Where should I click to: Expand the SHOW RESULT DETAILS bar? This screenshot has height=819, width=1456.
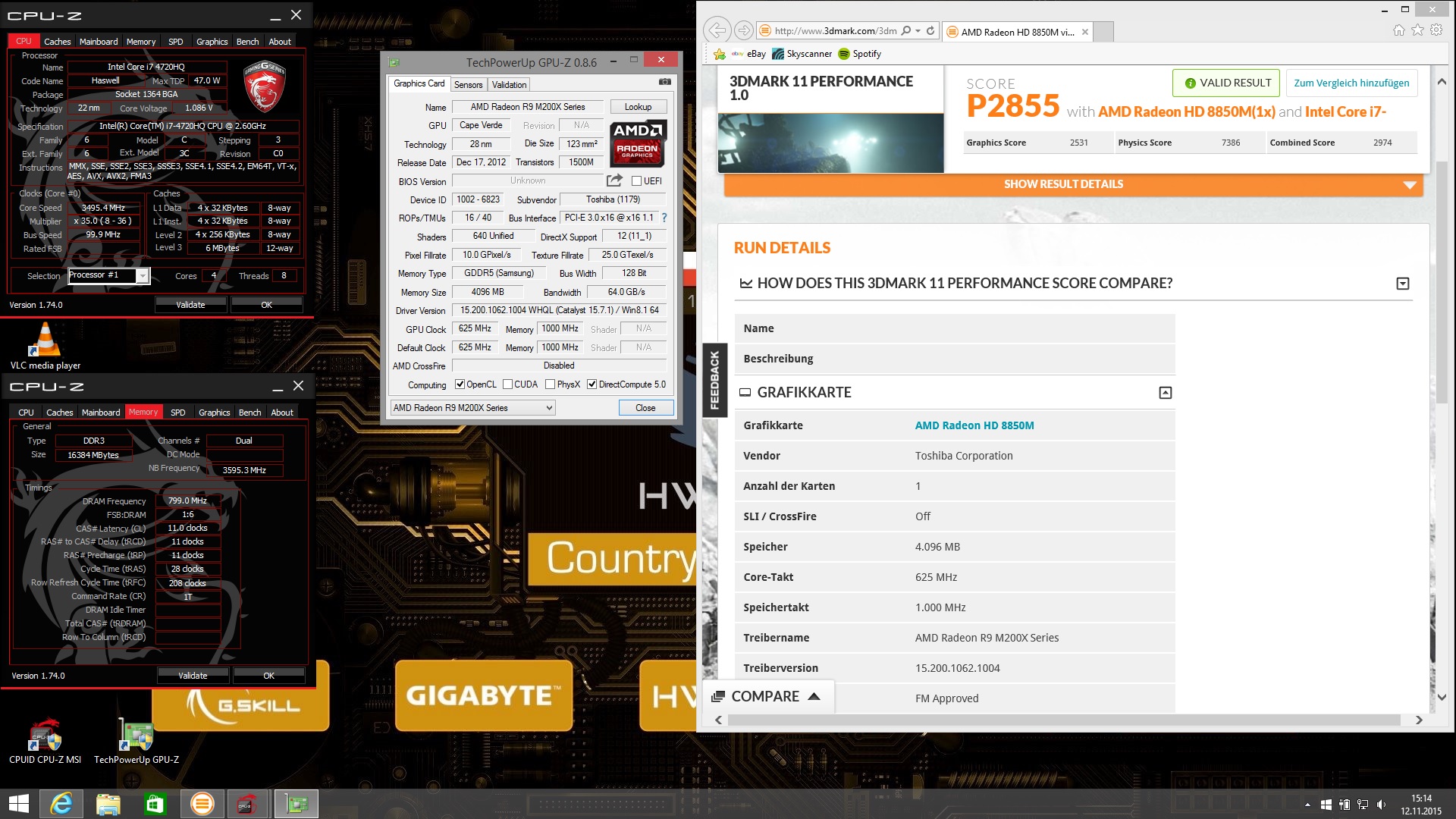tap(1073, 184)
